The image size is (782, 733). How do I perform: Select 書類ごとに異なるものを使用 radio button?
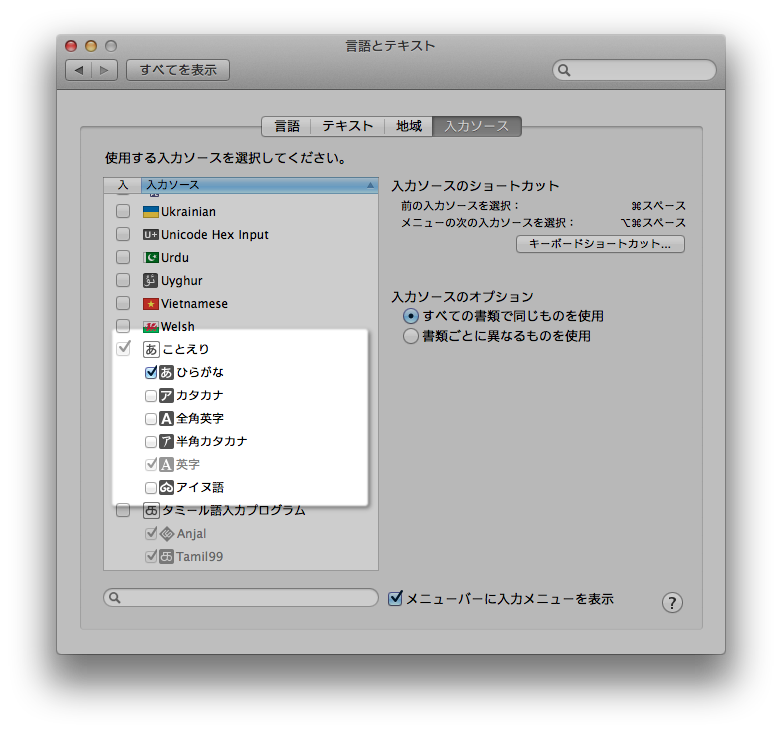click(410, 336)
